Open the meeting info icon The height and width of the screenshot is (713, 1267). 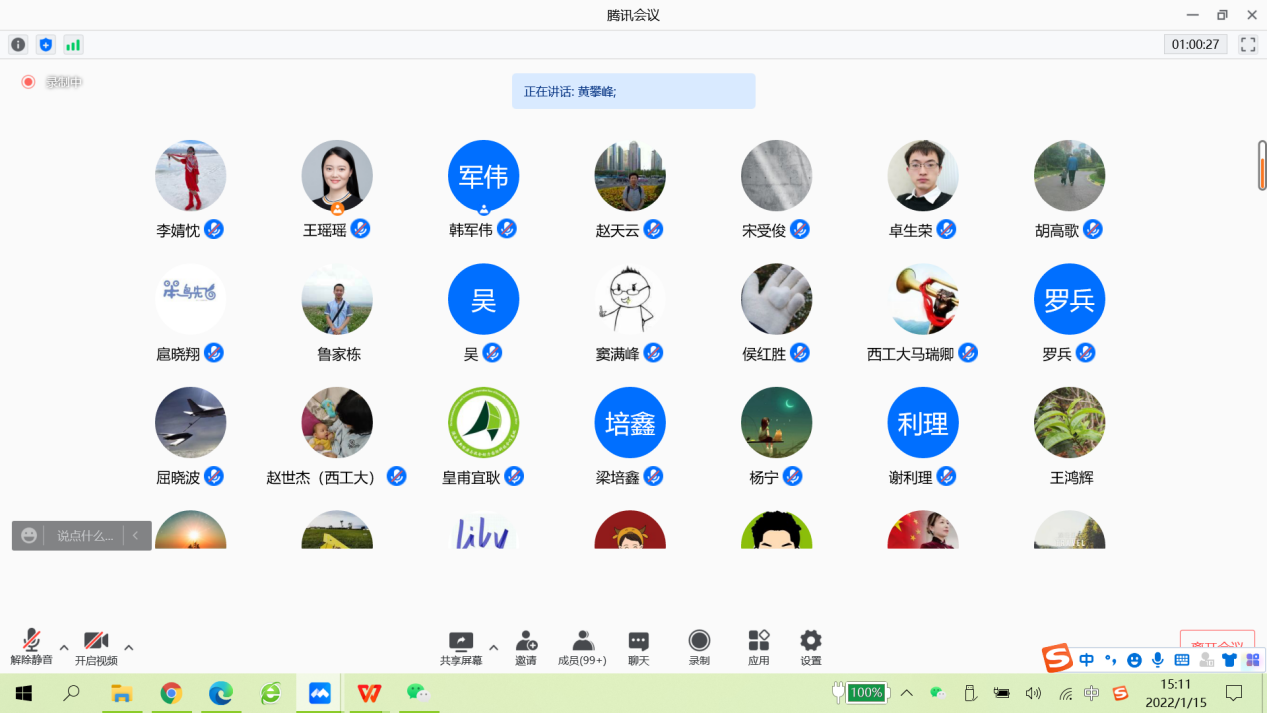[x=18, y=45]
